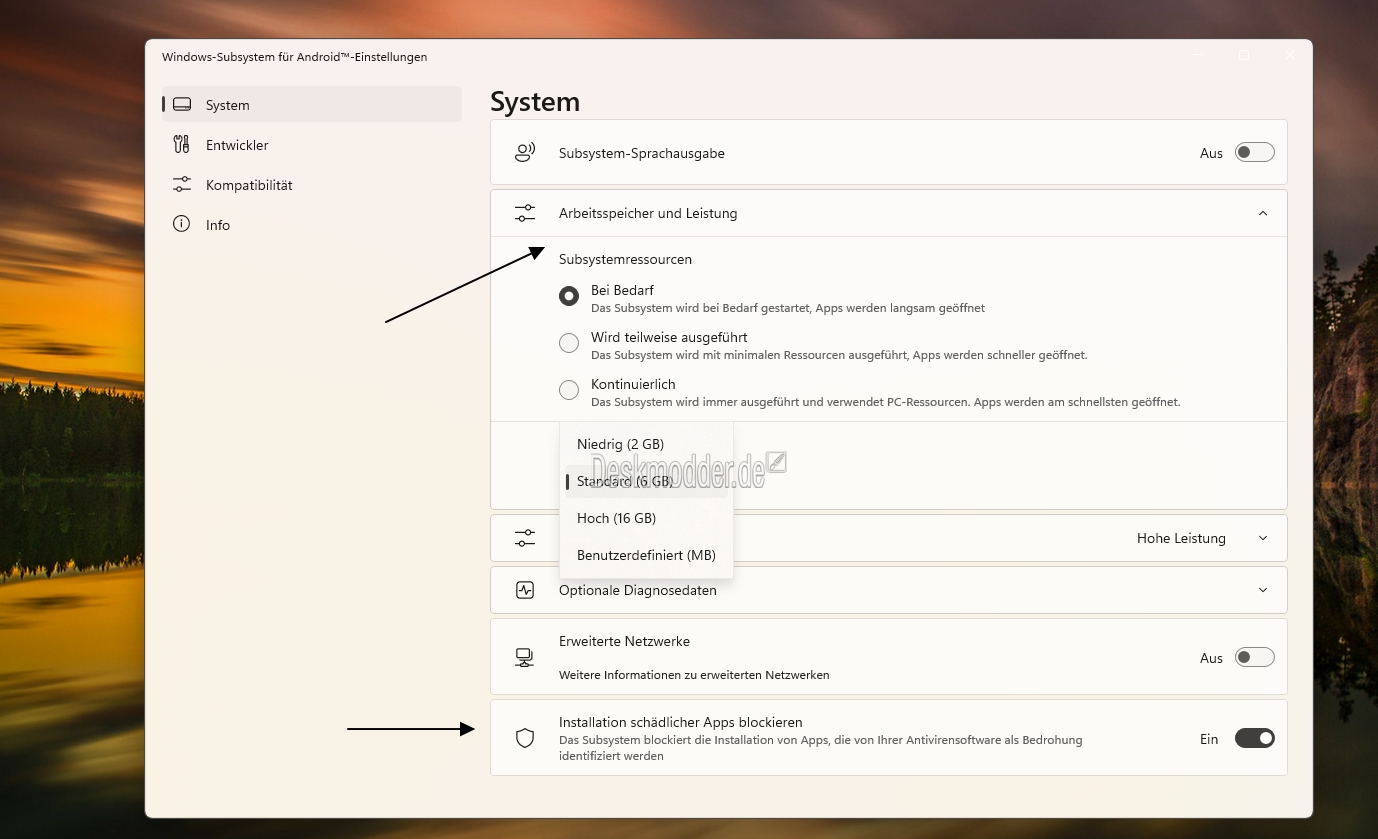Image resolution: width=1378 pixels, height=839 pixels.
Task: Select Wird teilweise ausgeführt radio option
Action: 569,343
